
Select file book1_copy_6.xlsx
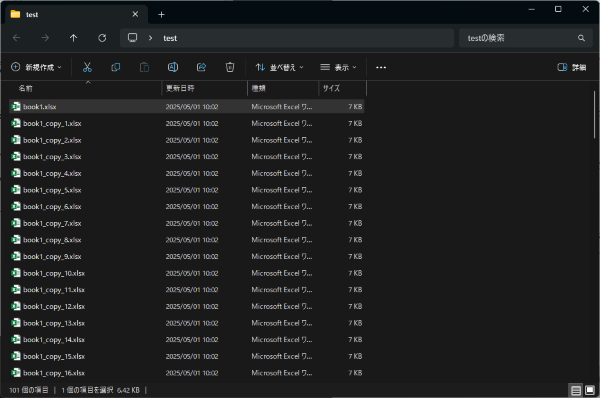point(187,207)
